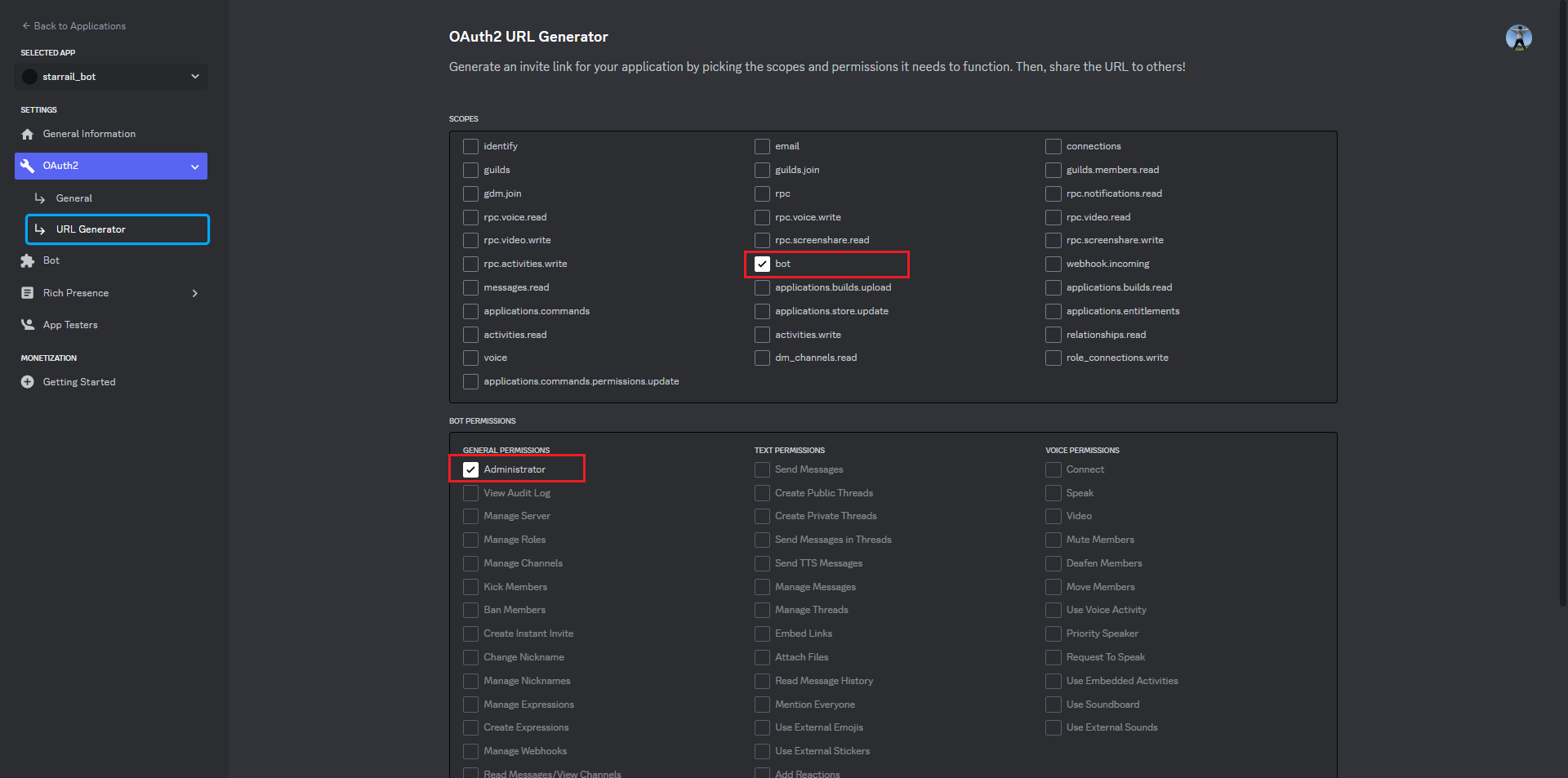The image size is (1568, 778).
Task: Tick the webhook.incoming scope checkbox
Action: pos(1053,264)
